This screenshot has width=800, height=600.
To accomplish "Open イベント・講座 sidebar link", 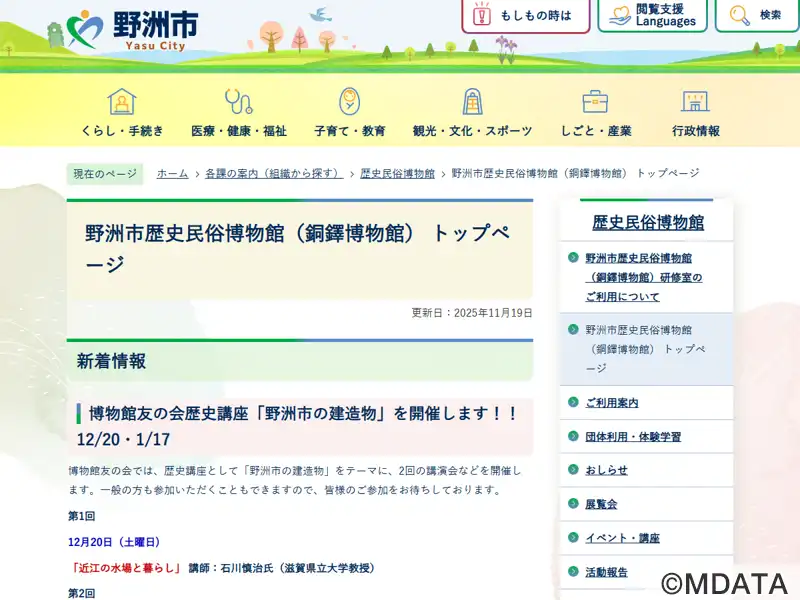I will (x=622, y=538).
